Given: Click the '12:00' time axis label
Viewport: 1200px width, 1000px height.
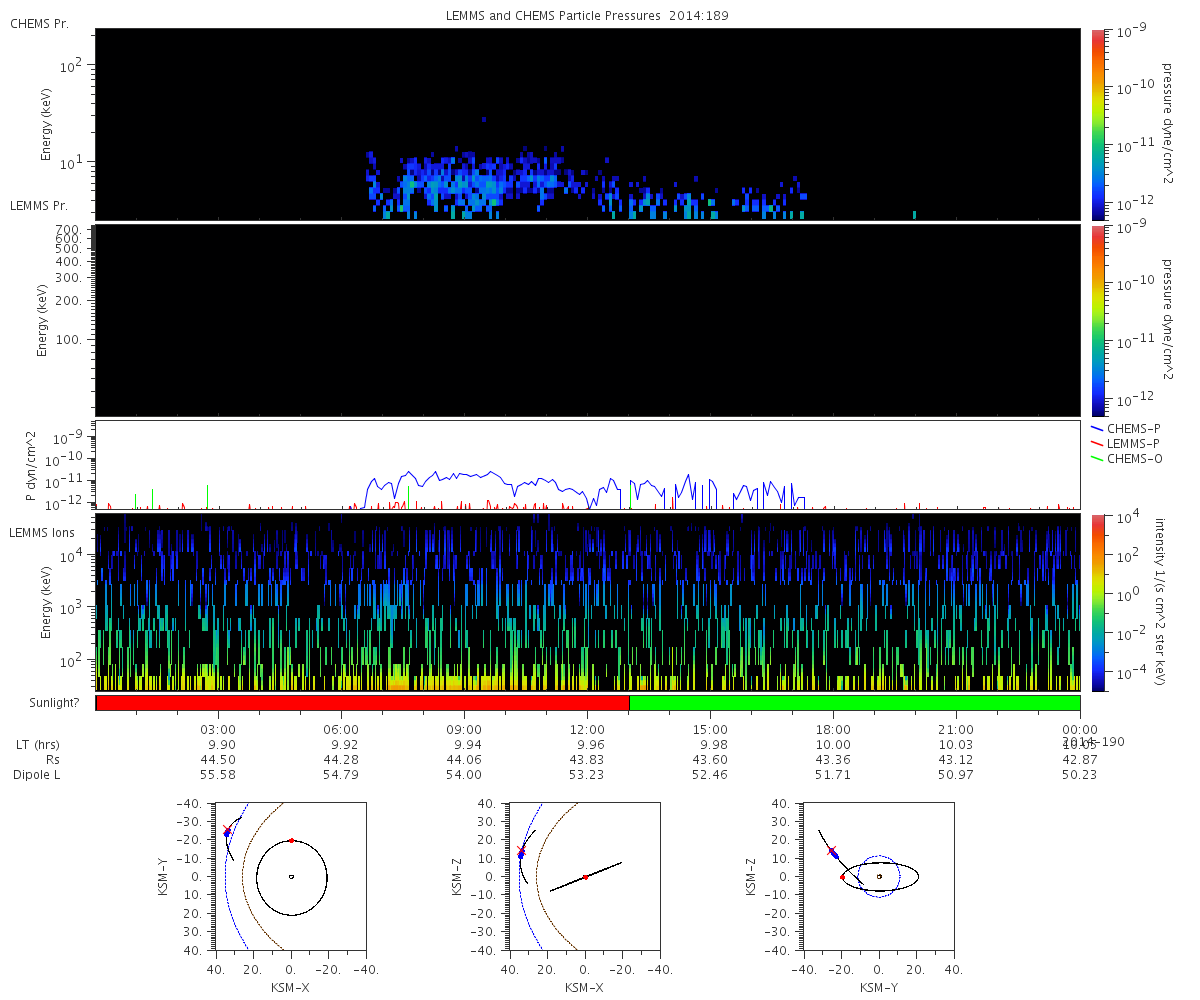Looking at the screenshot, I should pyautogui.click(x=588, y=730).
